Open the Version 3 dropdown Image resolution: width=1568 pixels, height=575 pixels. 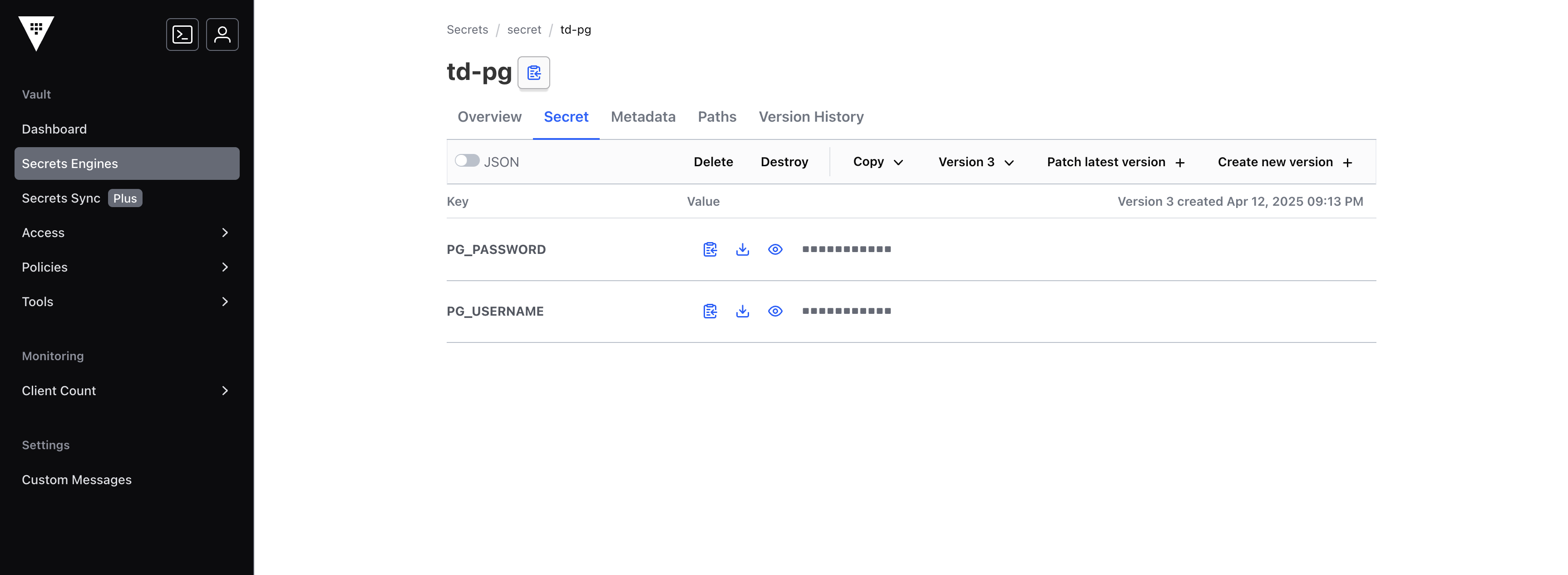(x=975, y=162)
